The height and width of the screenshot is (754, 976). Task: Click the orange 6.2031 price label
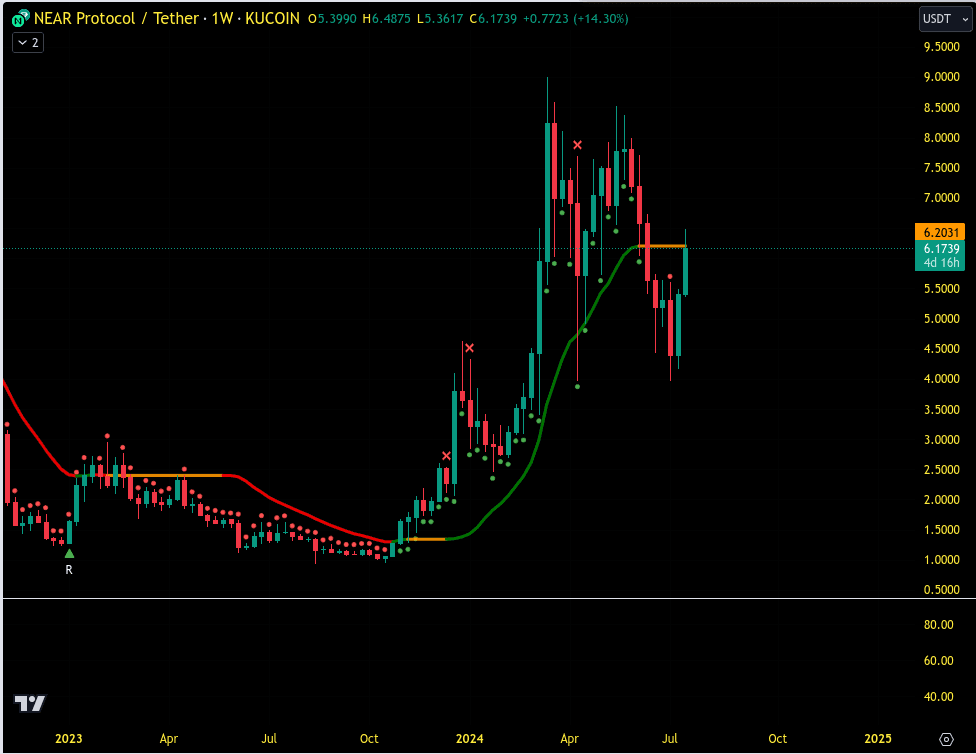tap(940, 232)
